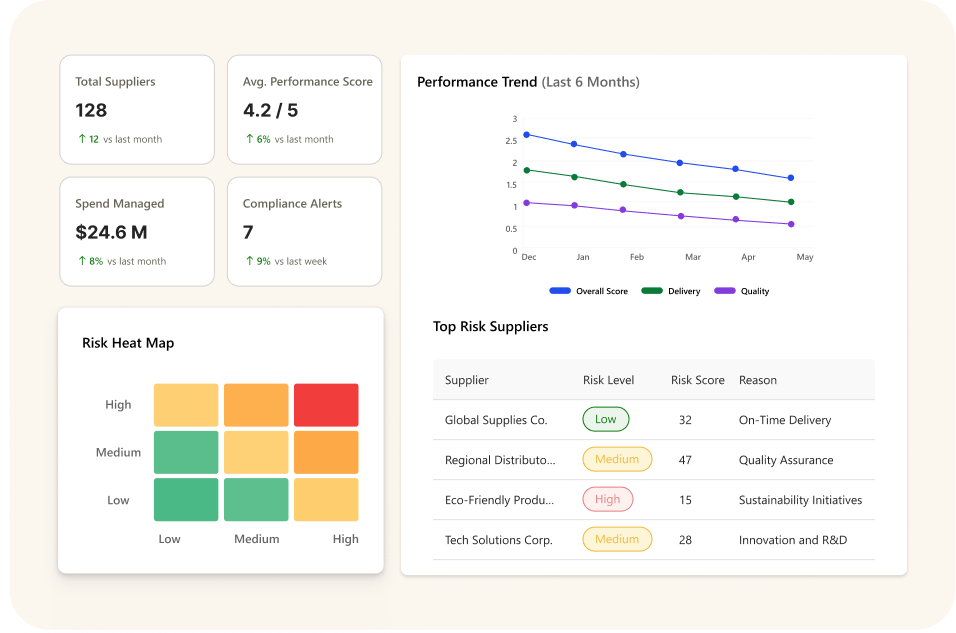Toggle the Quality legend item
Viewport: 956px width, 633px height.
click(x=741, y=291)
